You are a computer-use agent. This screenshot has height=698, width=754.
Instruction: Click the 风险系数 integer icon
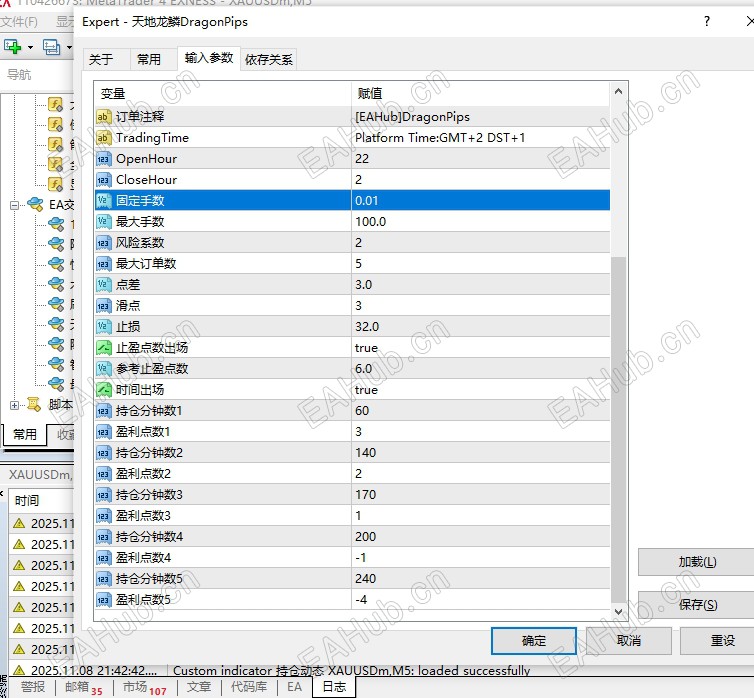coord(103,243)
